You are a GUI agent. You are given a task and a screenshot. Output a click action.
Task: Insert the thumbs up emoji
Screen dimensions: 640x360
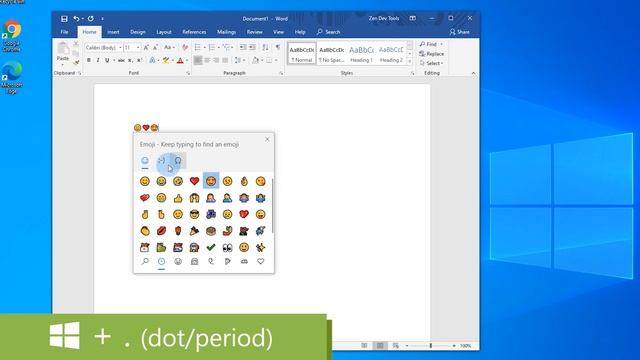(x=178, y=198)
